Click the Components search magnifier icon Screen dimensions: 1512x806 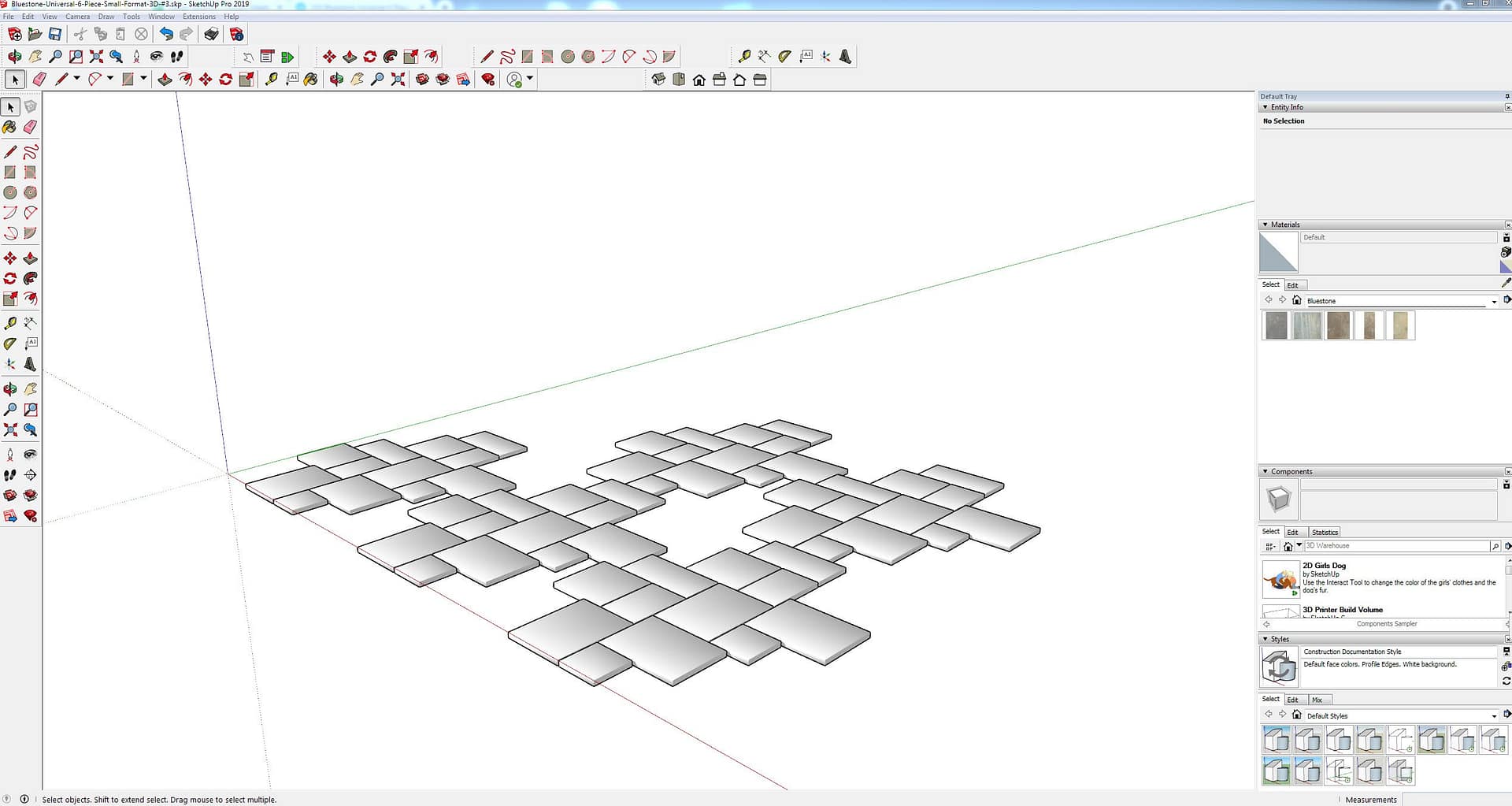pyautogui.click(x=1495, y=546)
